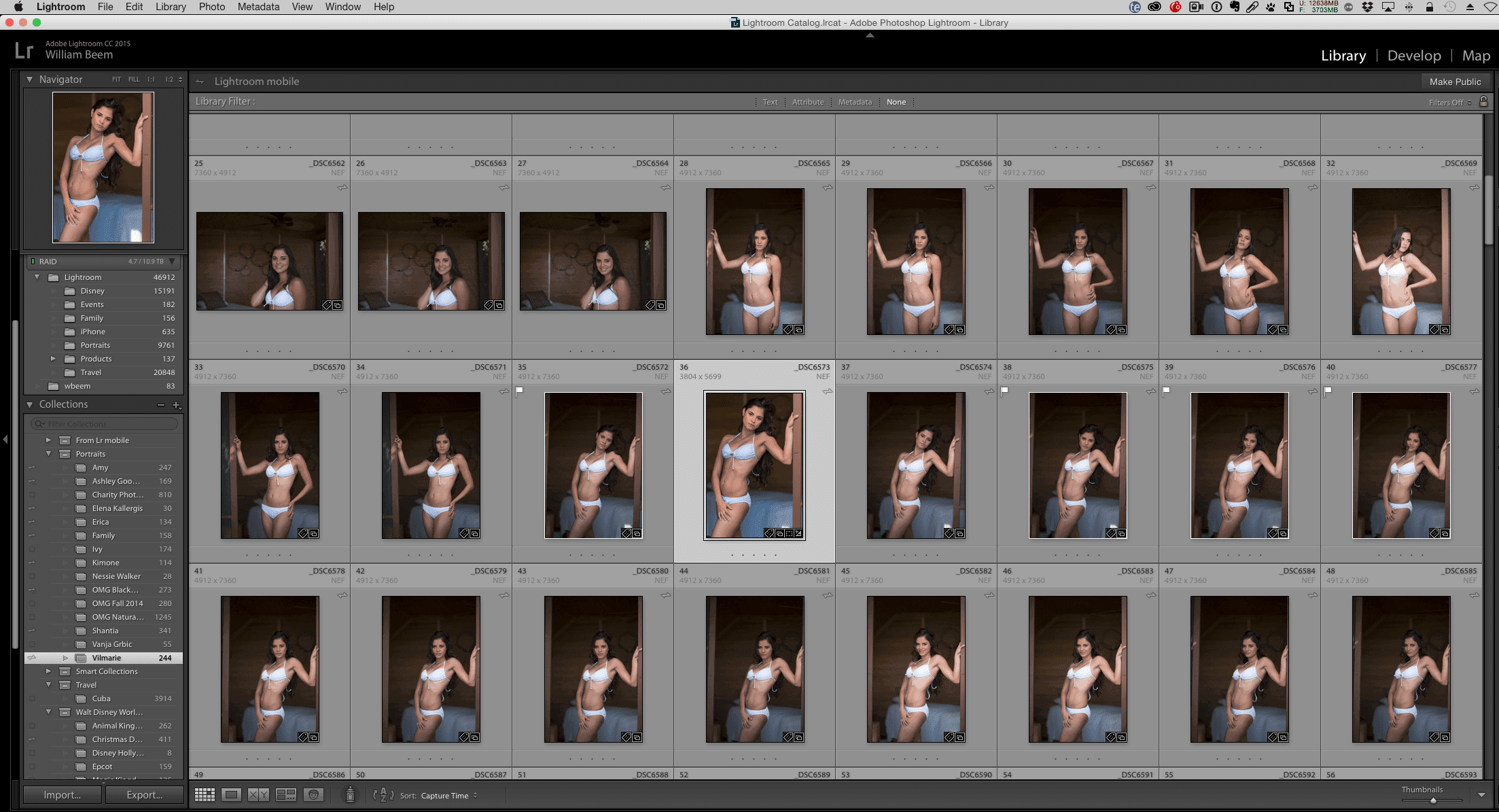The width and height of the screenshot is (1499, 812).
Task: Click the develop adjustments badge on _DSC6573
Action: (798, 533)
